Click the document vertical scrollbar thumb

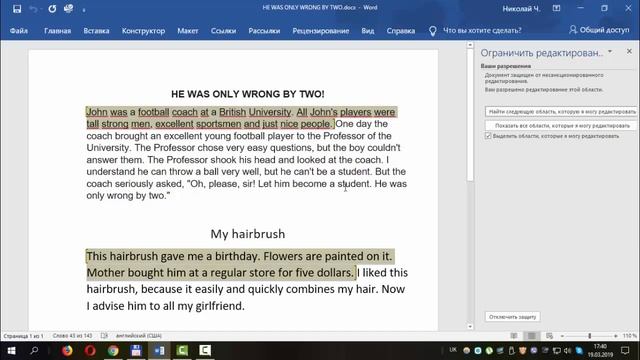coord(470,115)
